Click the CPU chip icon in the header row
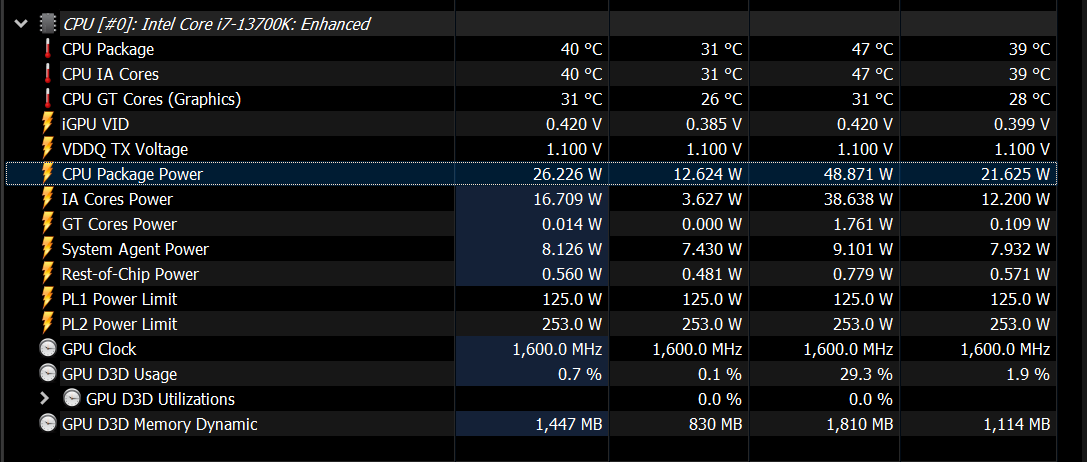This screenshot has width=1087, height=462. tap(47, 24)
